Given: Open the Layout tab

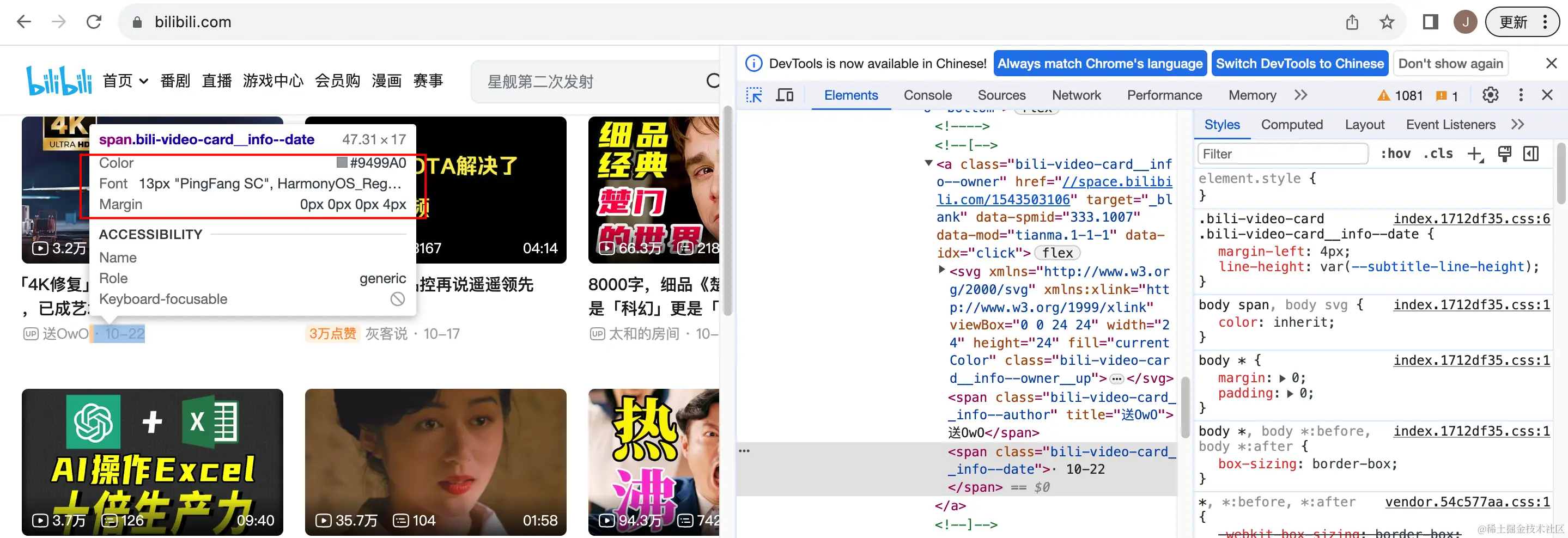Looking at the screenshot, I should 1364,125.
